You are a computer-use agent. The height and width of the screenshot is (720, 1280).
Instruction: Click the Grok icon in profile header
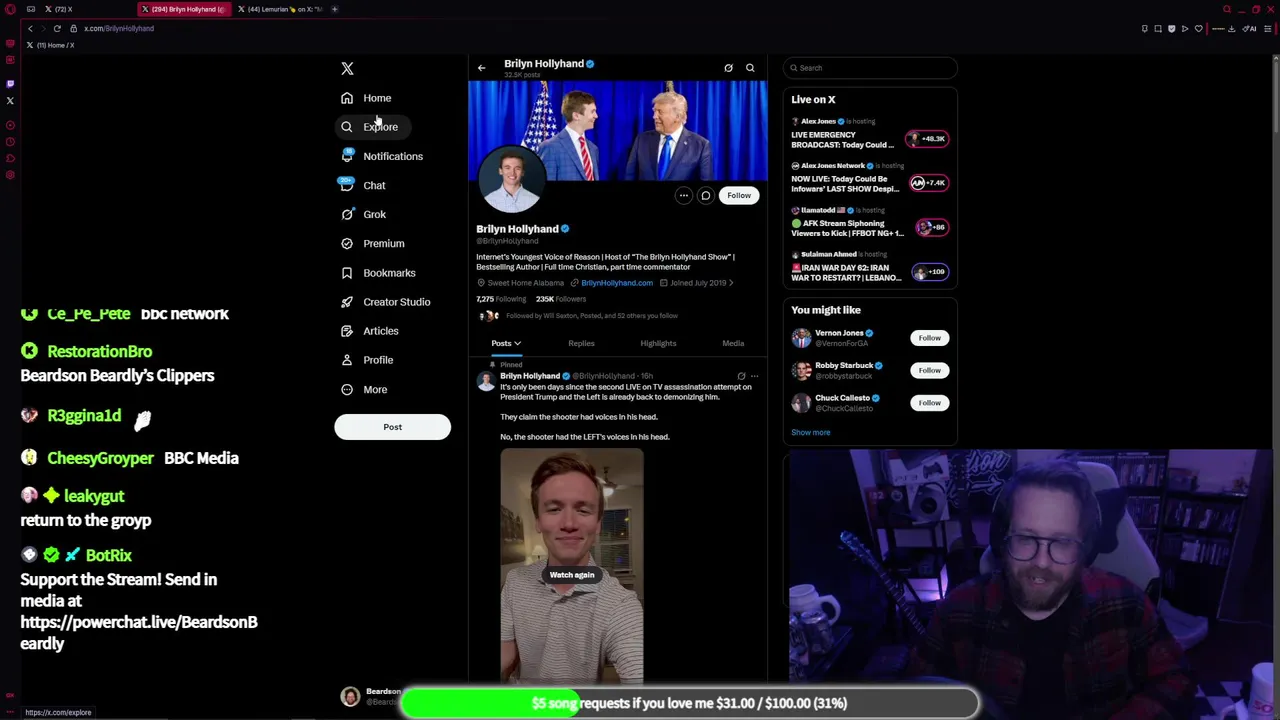(x=728, y=68)
